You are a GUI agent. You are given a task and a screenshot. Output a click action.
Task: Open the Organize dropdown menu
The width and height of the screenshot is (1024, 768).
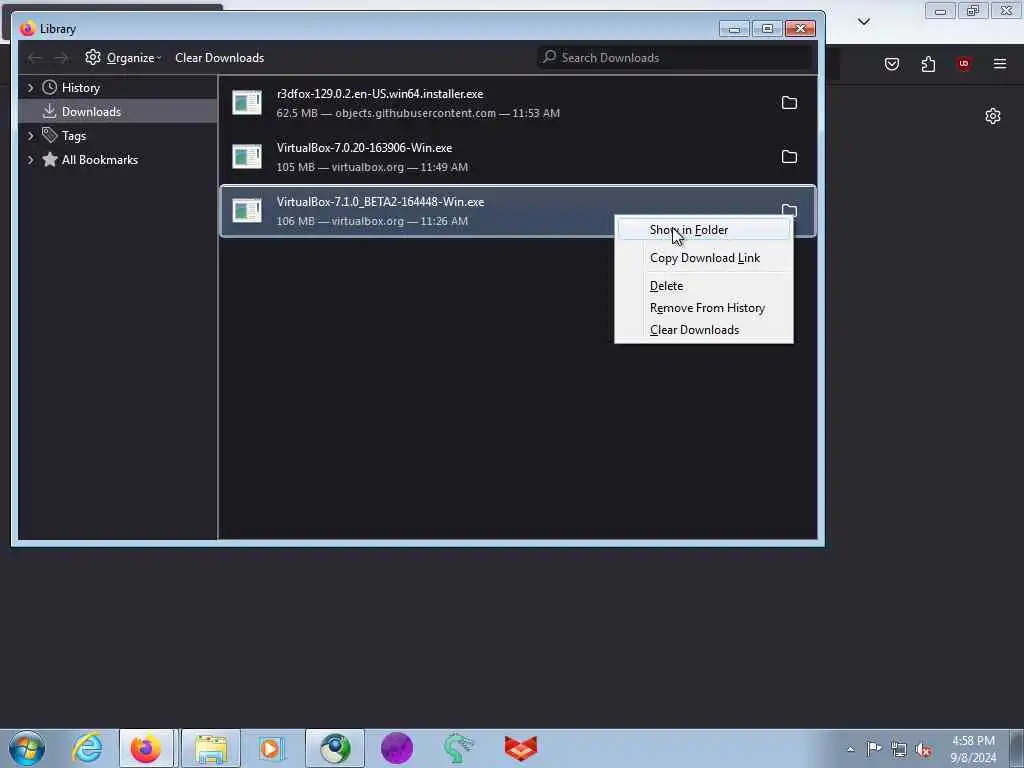point(123,57)
